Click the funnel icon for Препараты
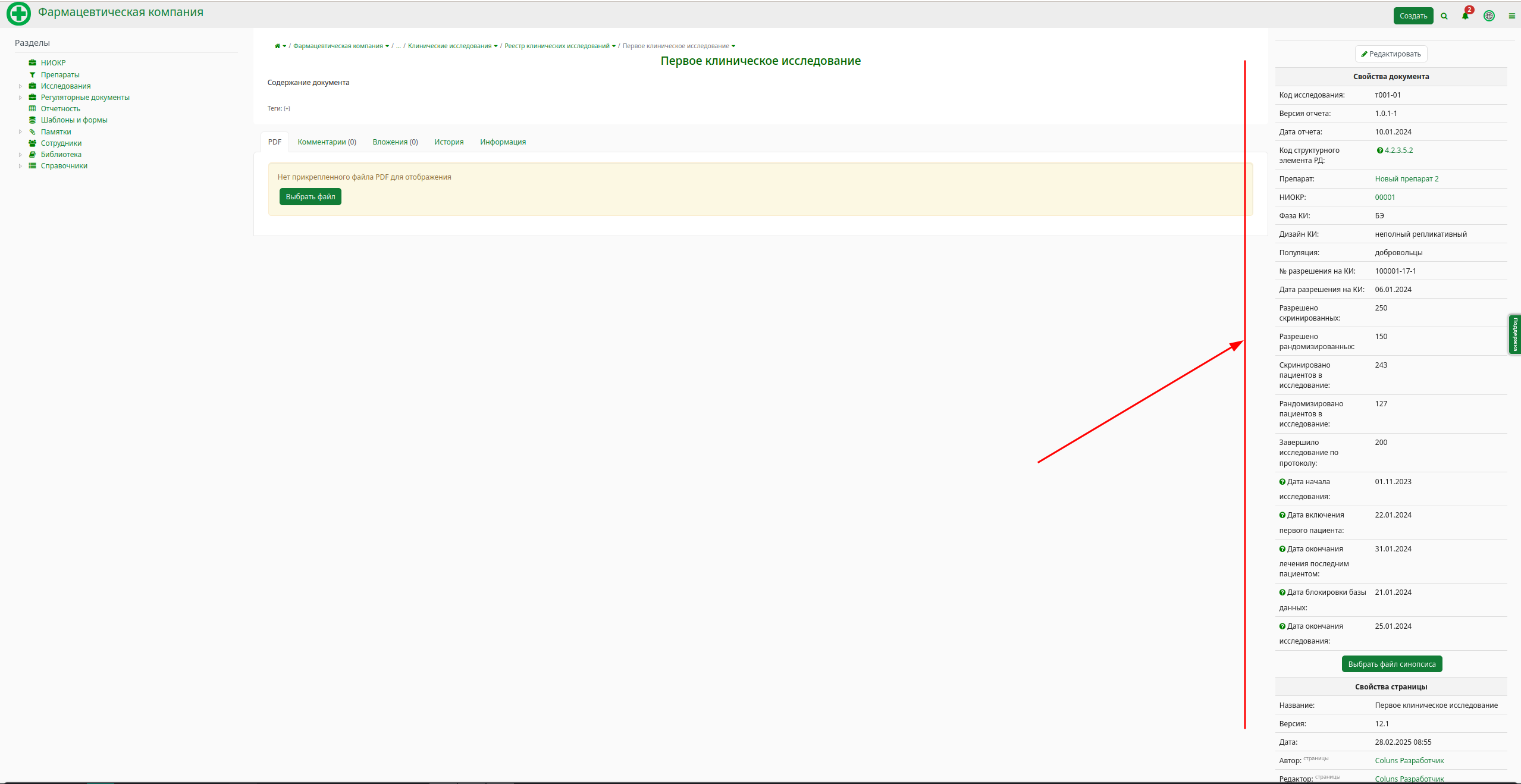 (32, 75)
